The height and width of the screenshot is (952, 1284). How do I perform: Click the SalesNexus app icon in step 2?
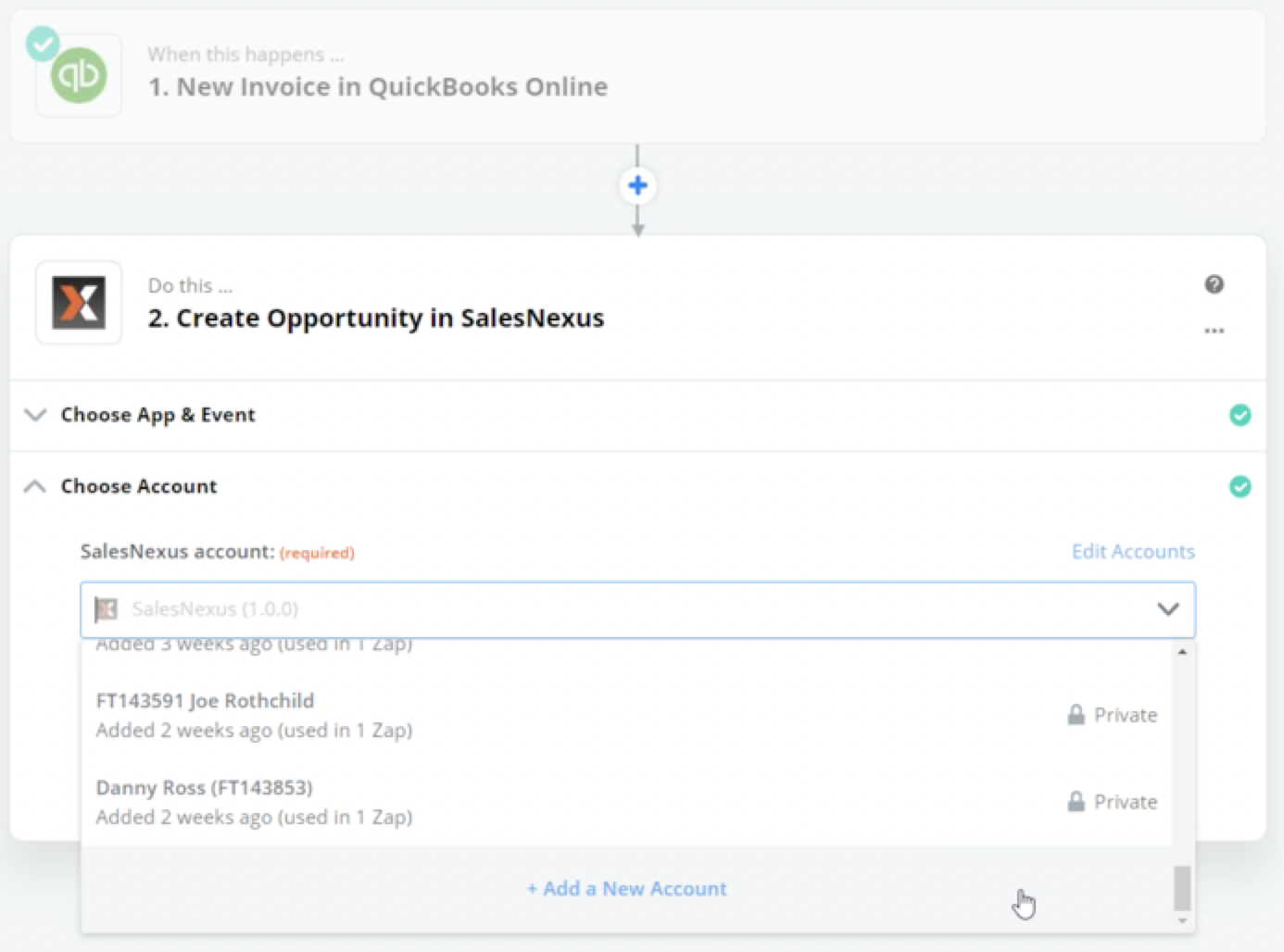[x=79, y=303]
